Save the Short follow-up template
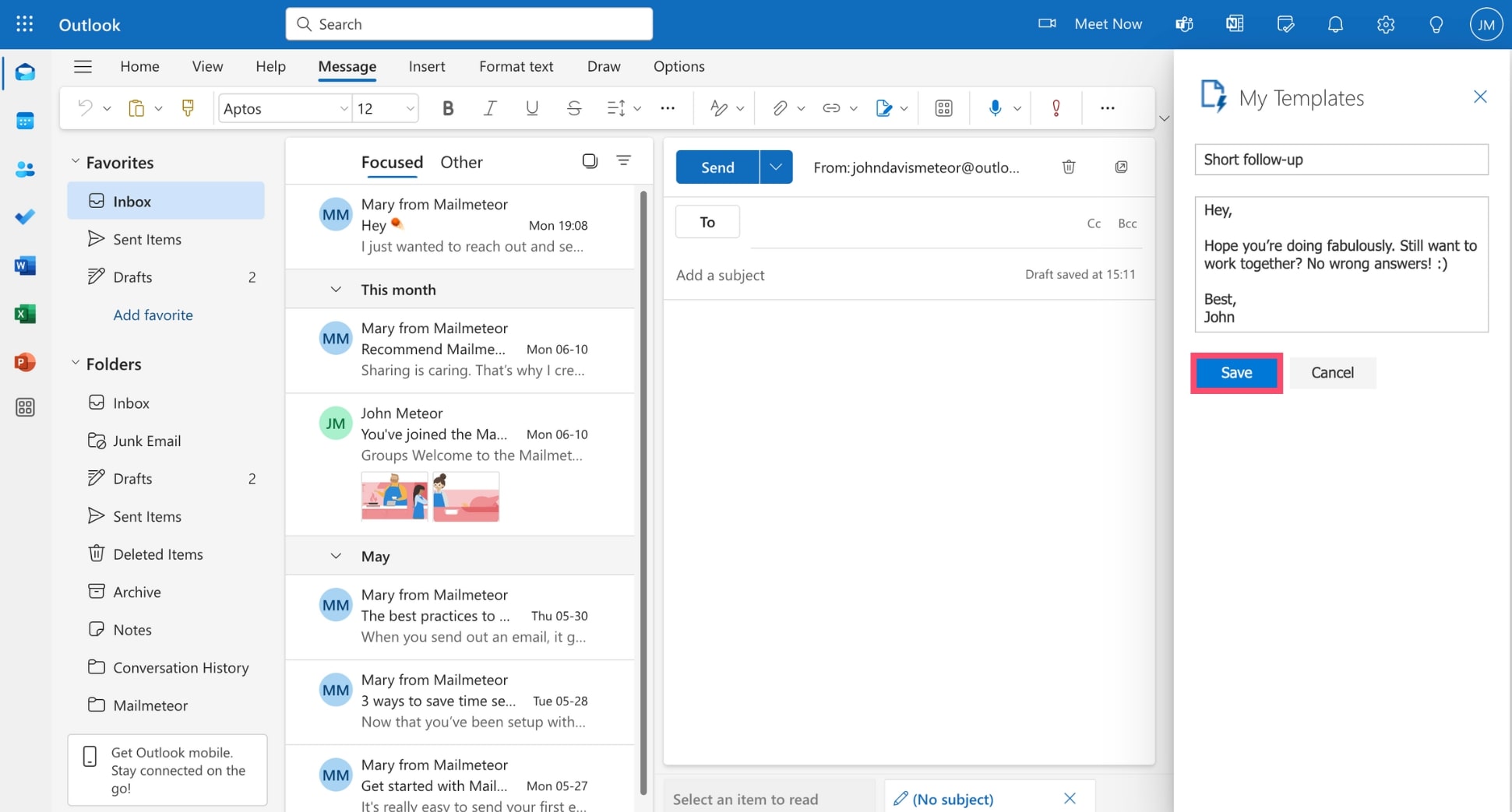Viewport: 1512px width, 812px height. coord(1235,373)
